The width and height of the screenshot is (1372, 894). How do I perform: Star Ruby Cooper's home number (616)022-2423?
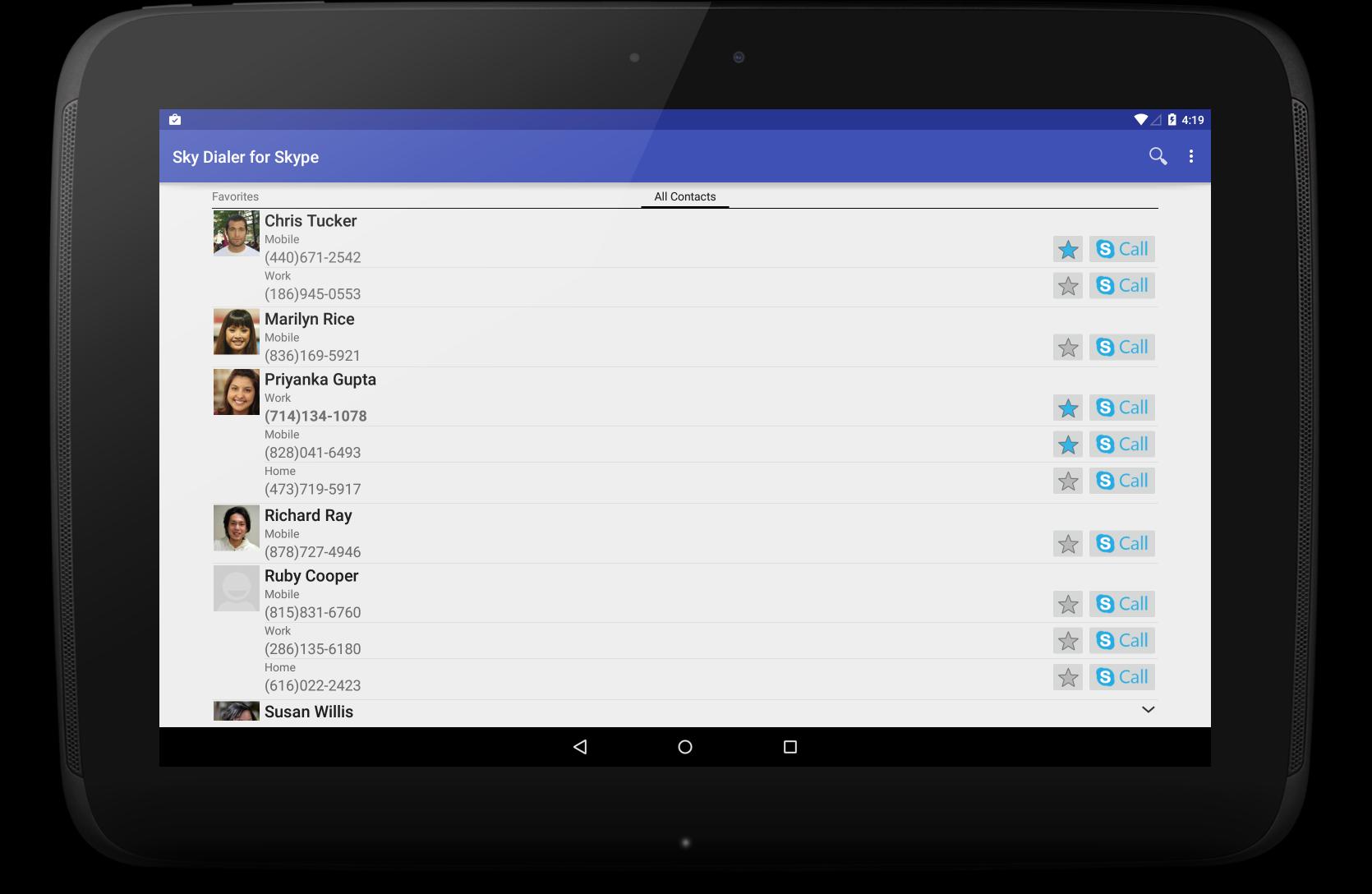pos(1068,677)
